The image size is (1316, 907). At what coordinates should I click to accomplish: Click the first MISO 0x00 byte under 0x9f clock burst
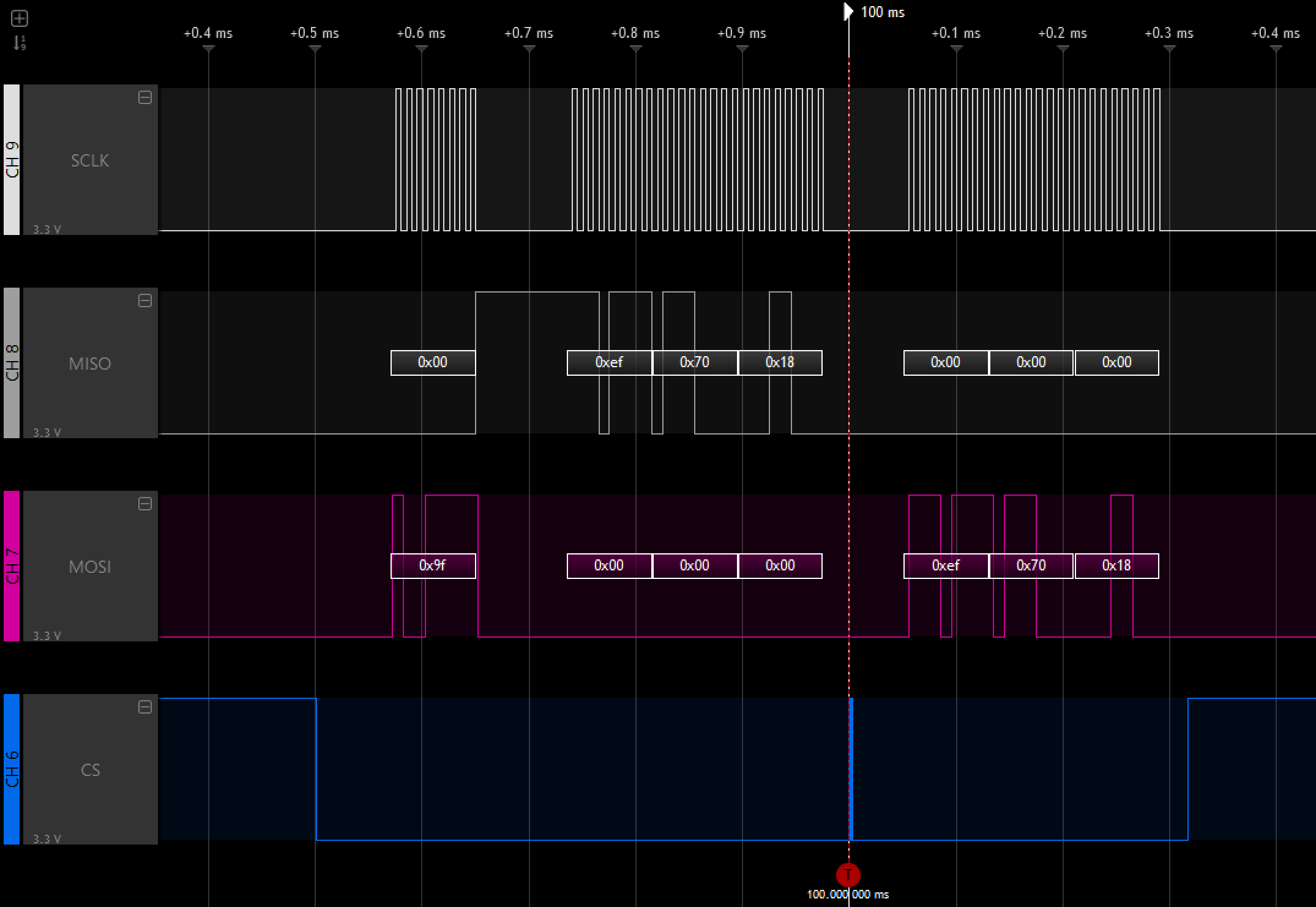(x=433, y=362)
